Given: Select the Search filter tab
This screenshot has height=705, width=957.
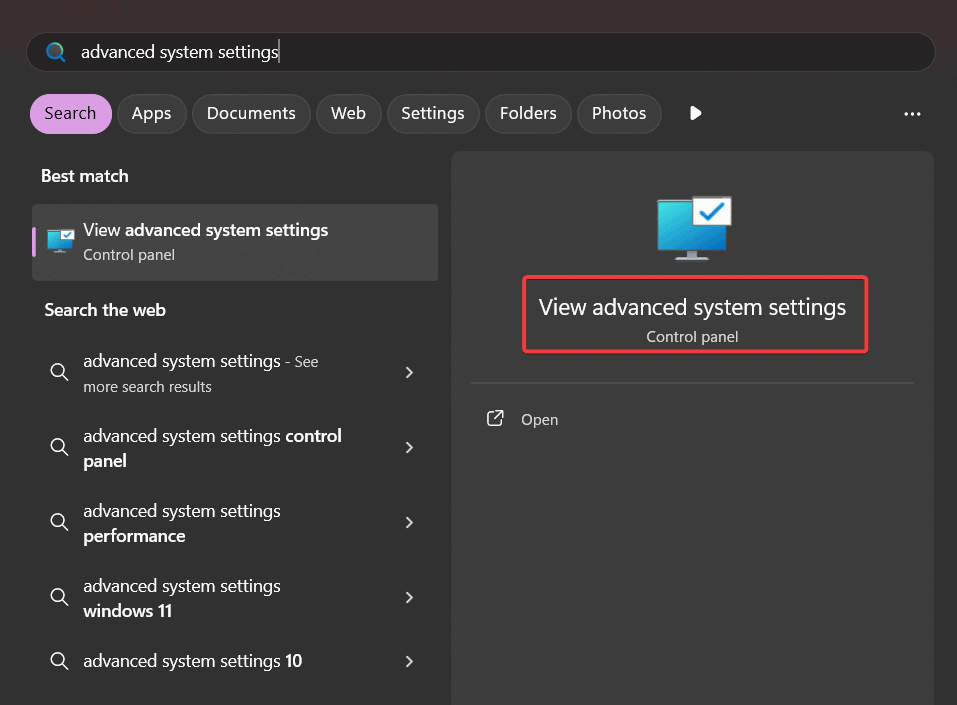Looking at the screenshot, I should coord(71,114).
